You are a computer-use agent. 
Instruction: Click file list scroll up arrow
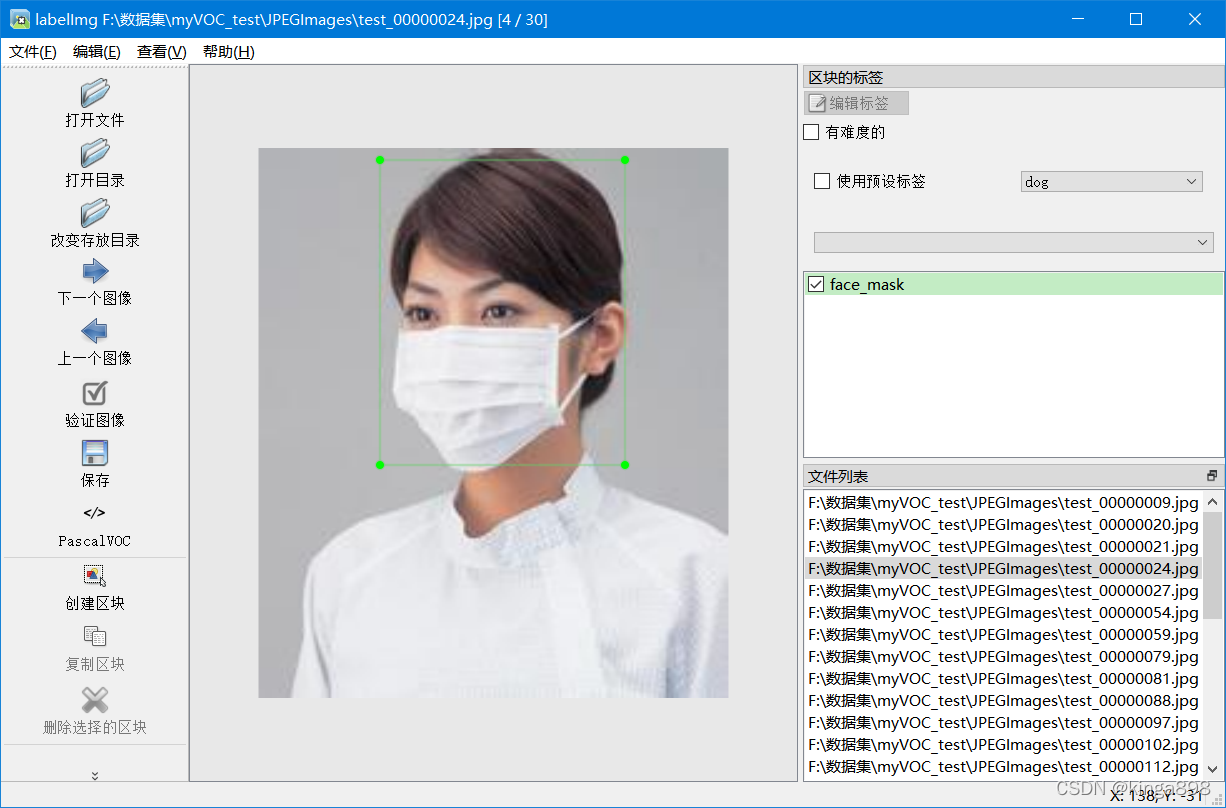coord(1212,502)
